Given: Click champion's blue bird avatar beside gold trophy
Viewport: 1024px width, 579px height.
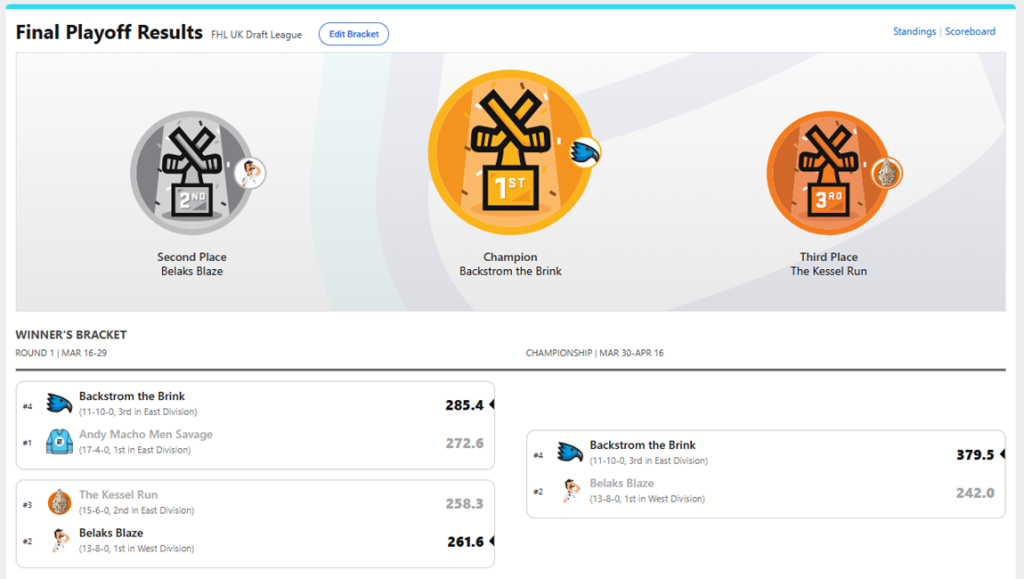Looking at the screenshot, I should point(584,152).
